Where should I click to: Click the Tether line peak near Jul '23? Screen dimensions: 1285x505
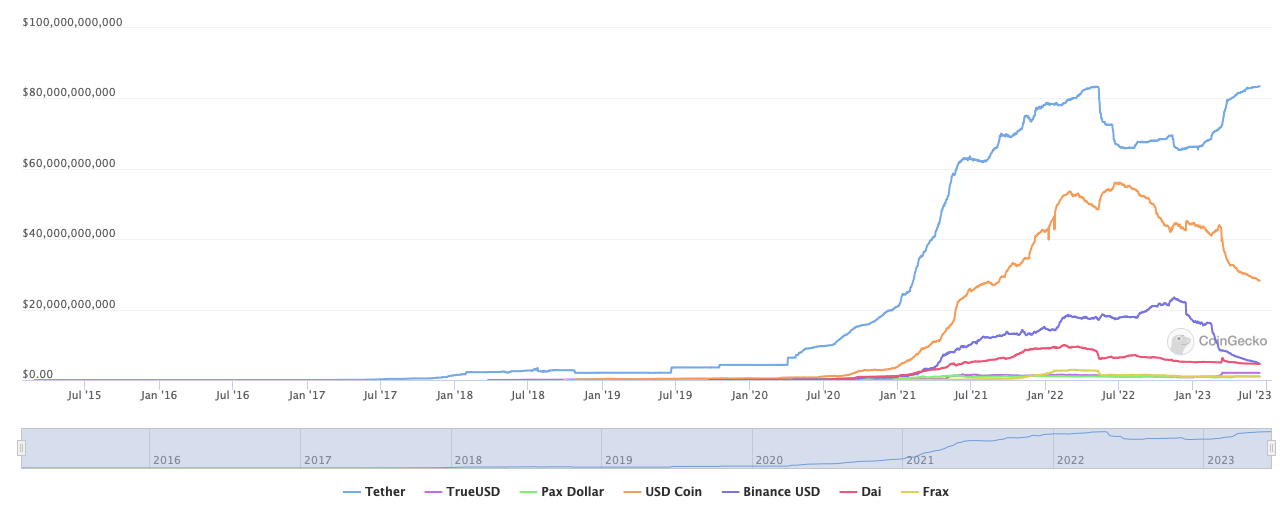pyautogui.click(x=1259, y=86)
